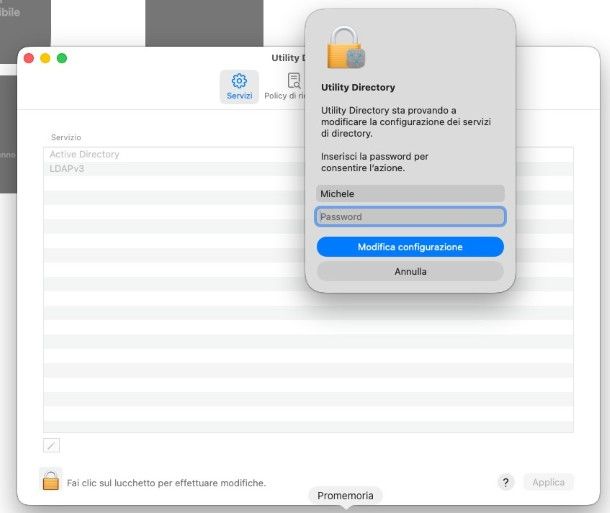Click the Utility Directory heading in the dialog
Viewport: 610px width, 513px height.
coord(358,88)
